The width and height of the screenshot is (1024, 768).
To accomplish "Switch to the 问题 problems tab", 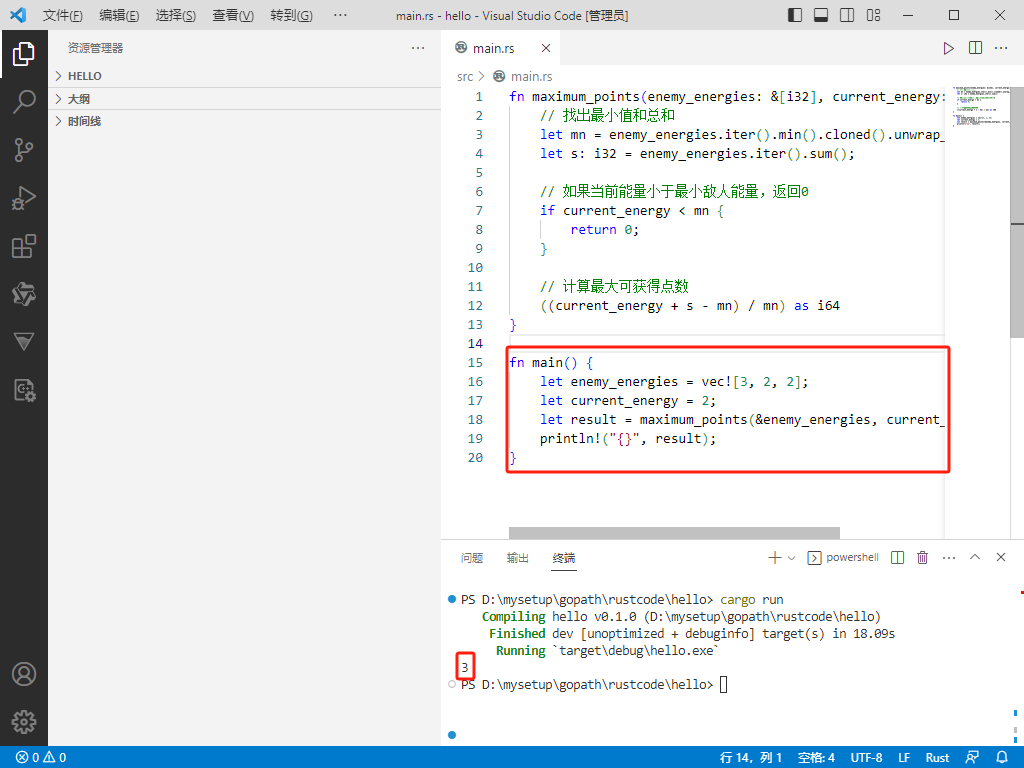I will (x=472, y=558).
